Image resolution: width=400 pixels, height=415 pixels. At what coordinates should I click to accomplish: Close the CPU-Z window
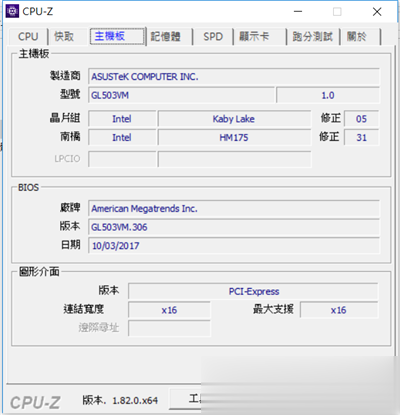click(377, 12)
